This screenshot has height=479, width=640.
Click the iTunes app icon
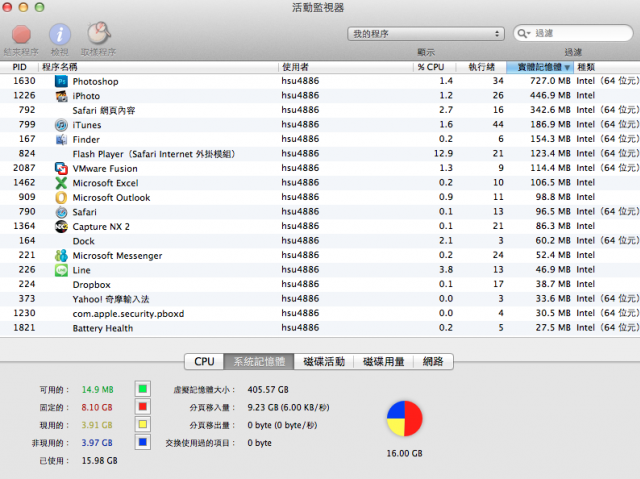coord(61,125)
